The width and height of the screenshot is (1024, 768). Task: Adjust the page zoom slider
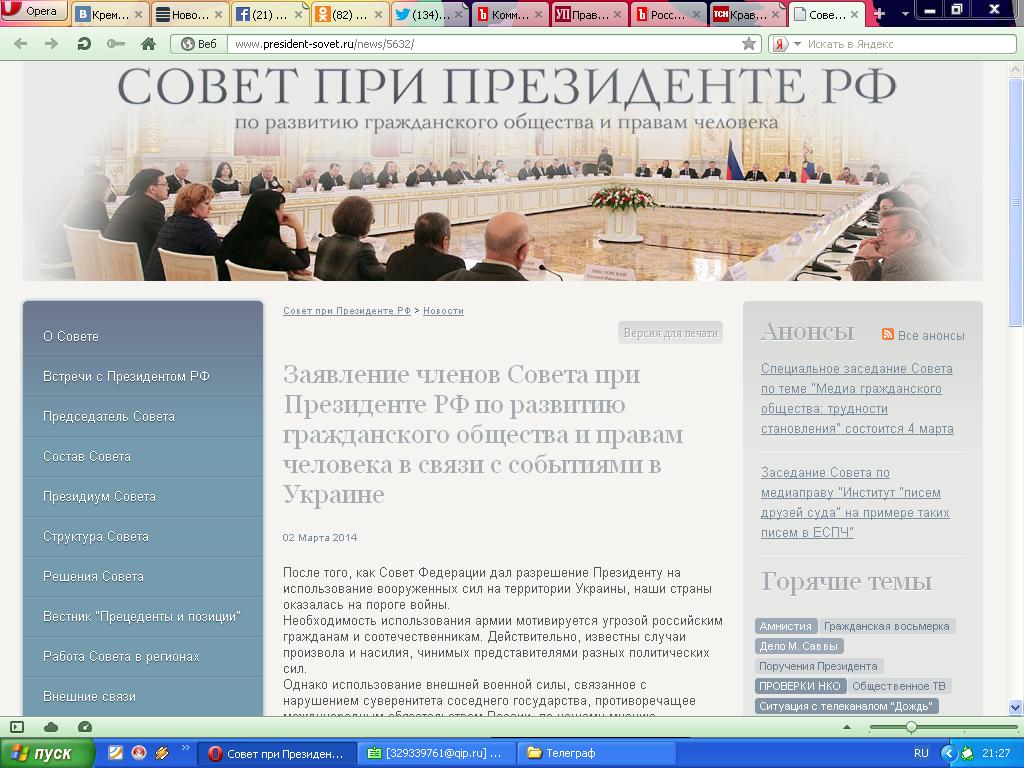(x=912, y=727)
